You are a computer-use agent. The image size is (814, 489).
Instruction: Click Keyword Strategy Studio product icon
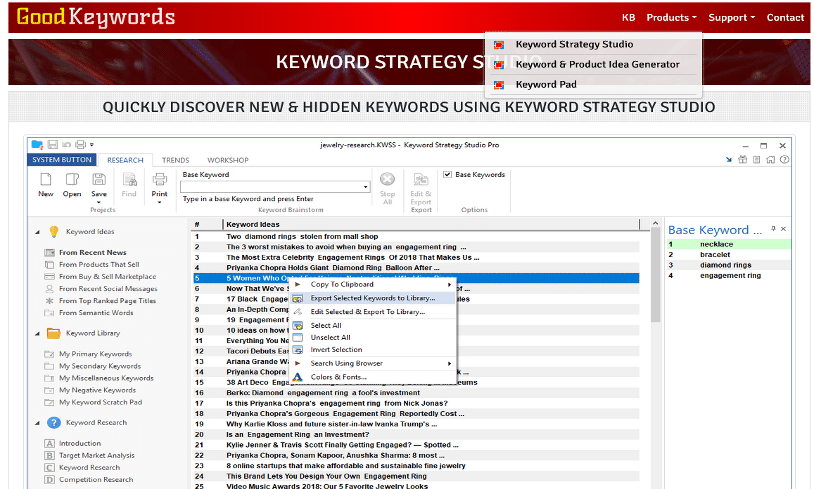499,45
